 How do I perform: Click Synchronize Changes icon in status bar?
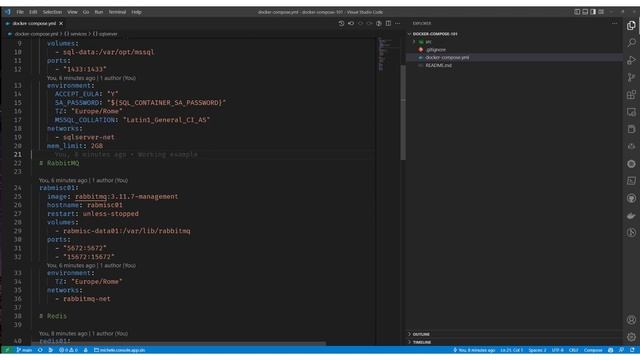[x=40, y=350]
